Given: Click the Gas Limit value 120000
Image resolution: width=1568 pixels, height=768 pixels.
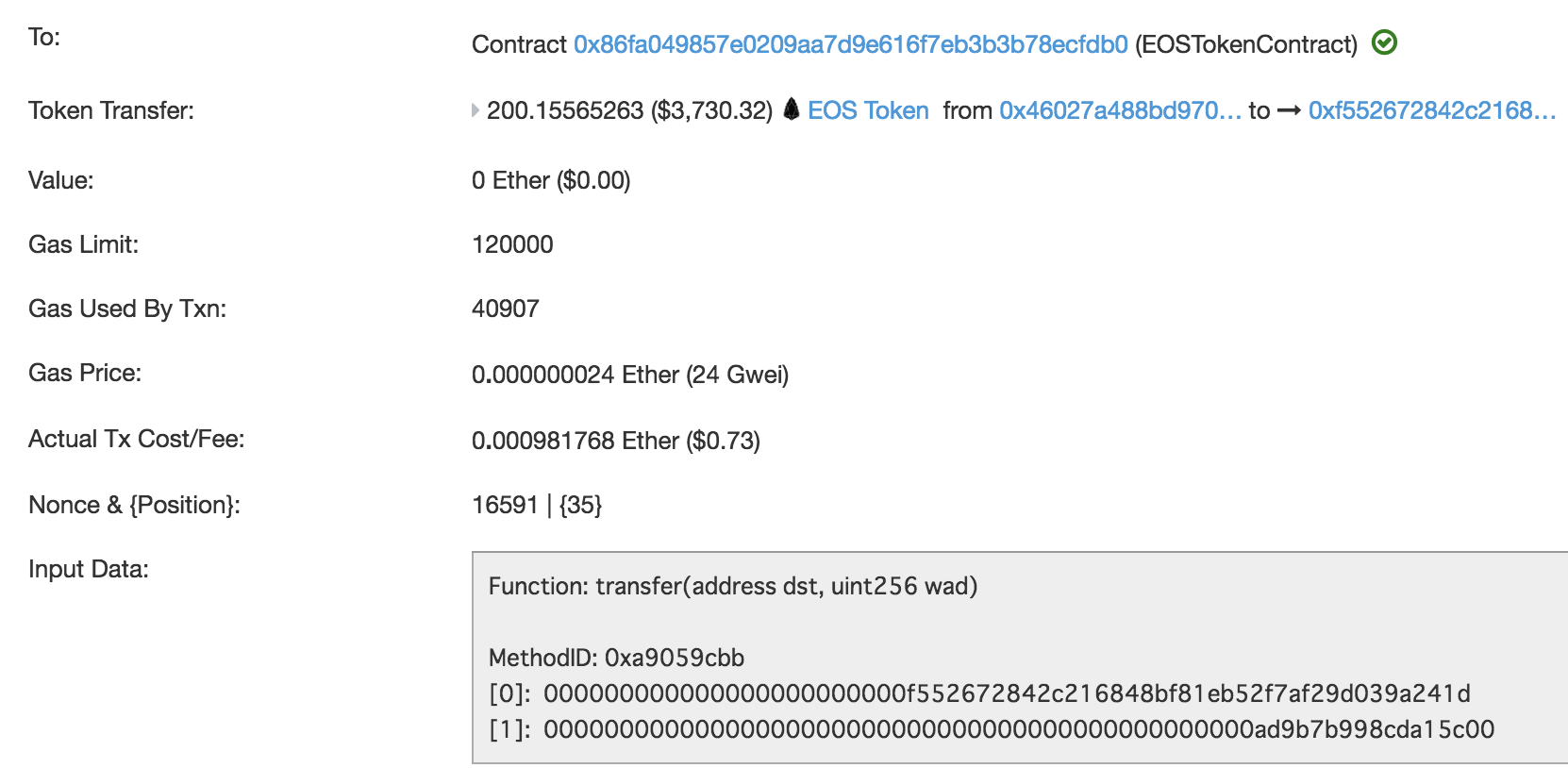Looking at the screenshot, I should (513, 244).
